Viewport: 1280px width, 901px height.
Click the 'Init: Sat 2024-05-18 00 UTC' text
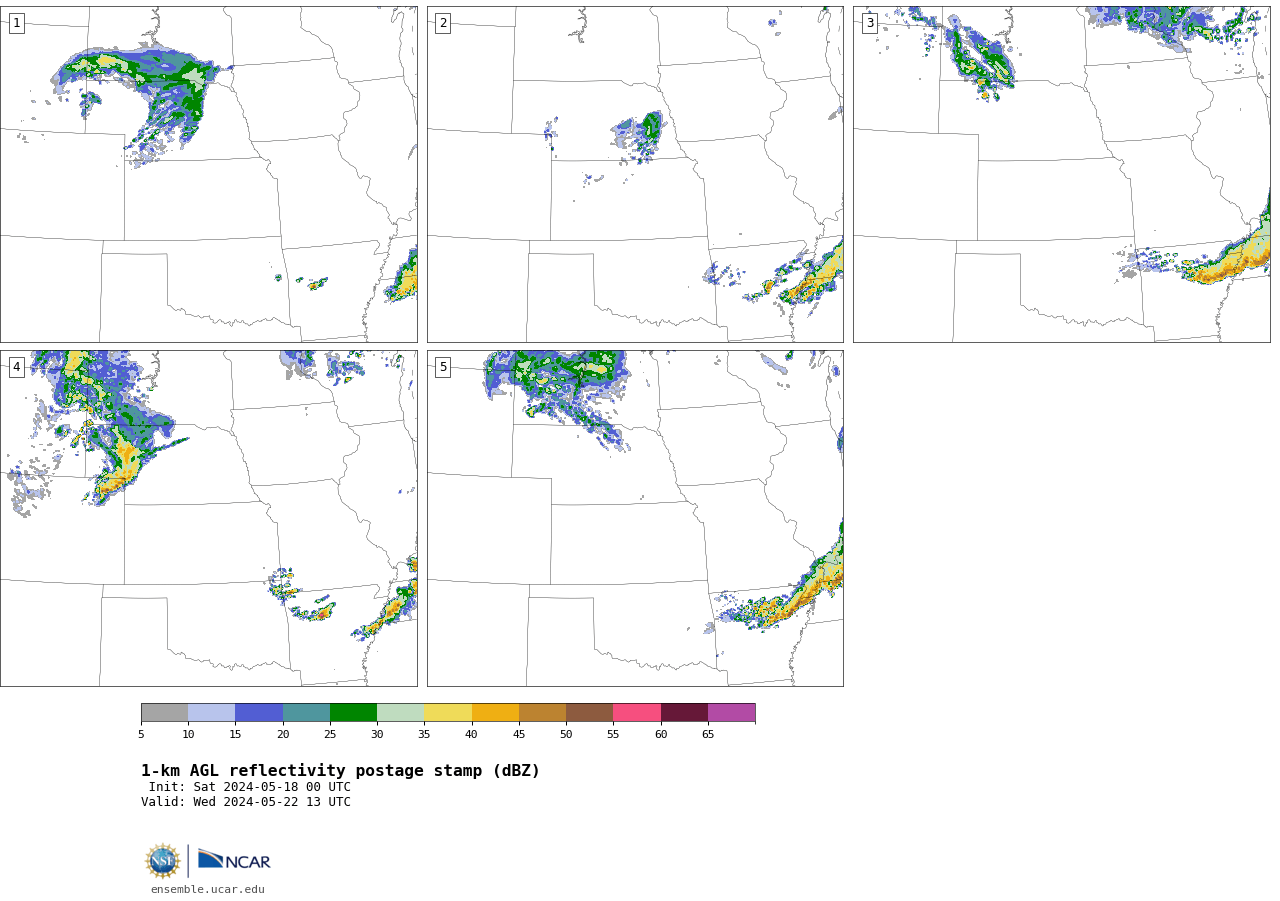click(250, 787)
